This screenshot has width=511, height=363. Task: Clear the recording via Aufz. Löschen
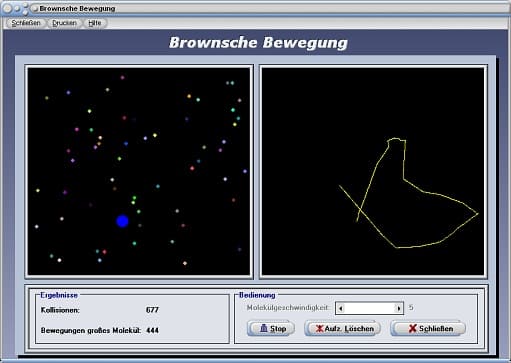click(x=343, y=328)
